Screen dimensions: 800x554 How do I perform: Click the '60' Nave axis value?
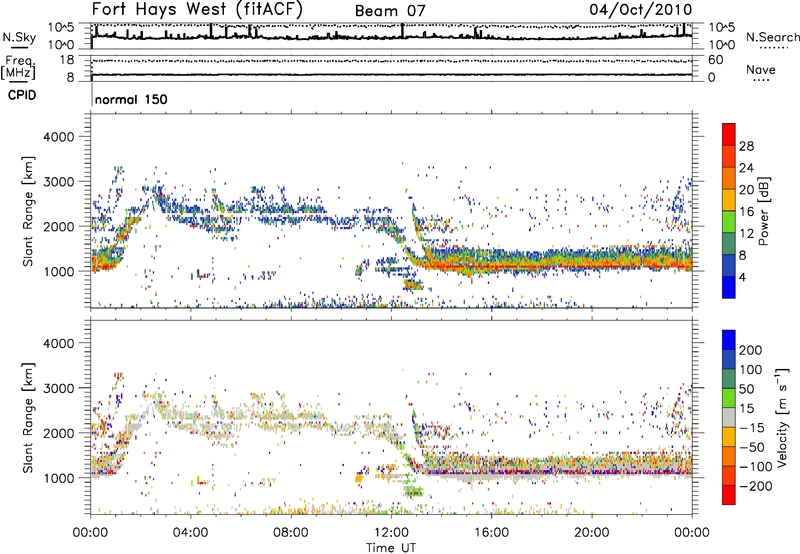(715, 60)
